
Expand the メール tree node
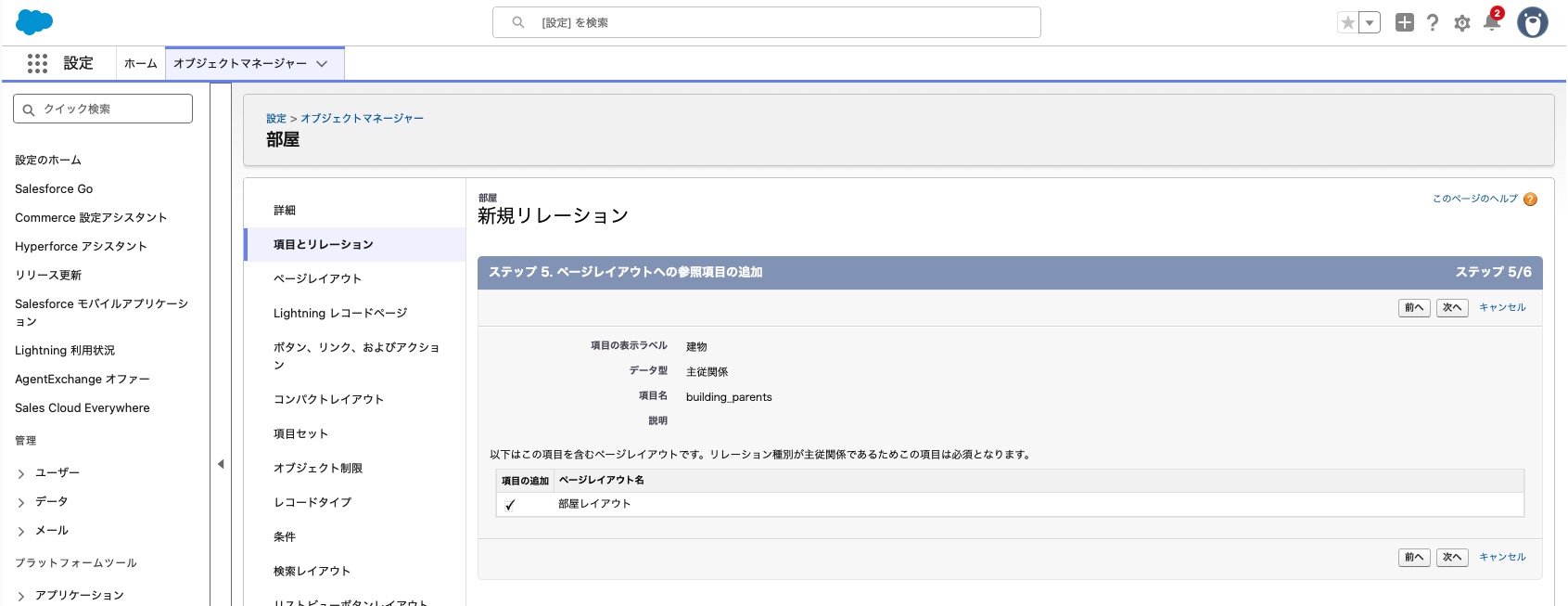point(21,531)
